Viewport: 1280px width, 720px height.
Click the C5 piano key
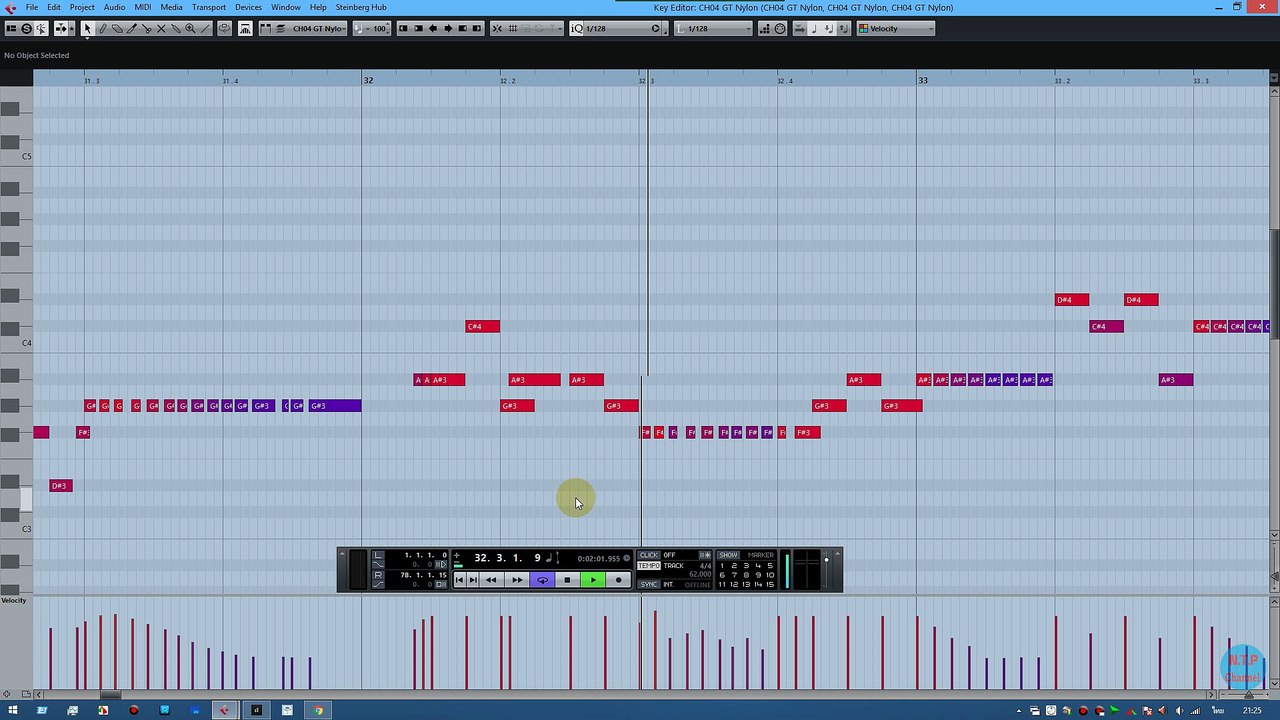[15, 156]
